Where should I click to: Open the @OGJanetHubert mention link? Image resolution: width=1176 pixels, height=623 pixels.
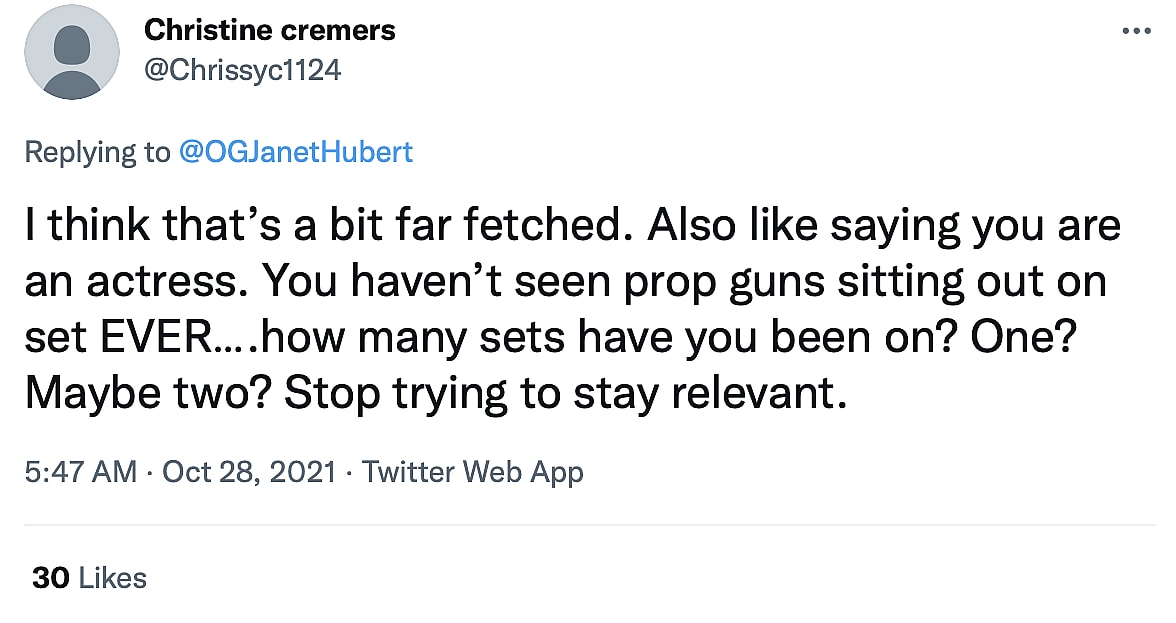click(x=295, y=152)
